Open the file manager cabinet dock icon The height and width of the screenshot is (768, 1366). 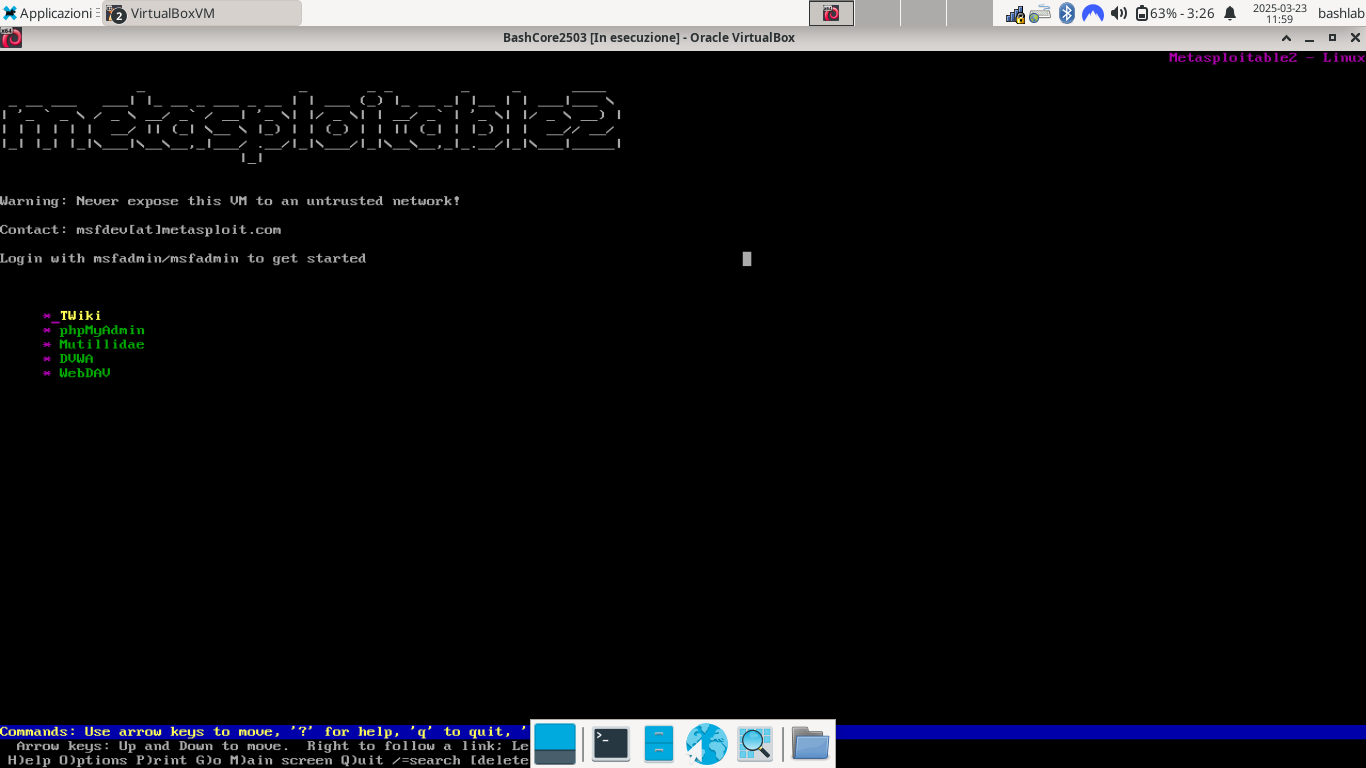tap(658, 744)
